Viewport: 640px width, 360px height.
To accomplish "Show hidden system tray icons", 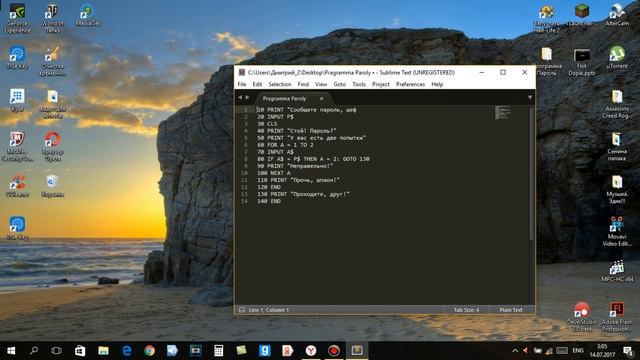I will click(x=515, y=351).
